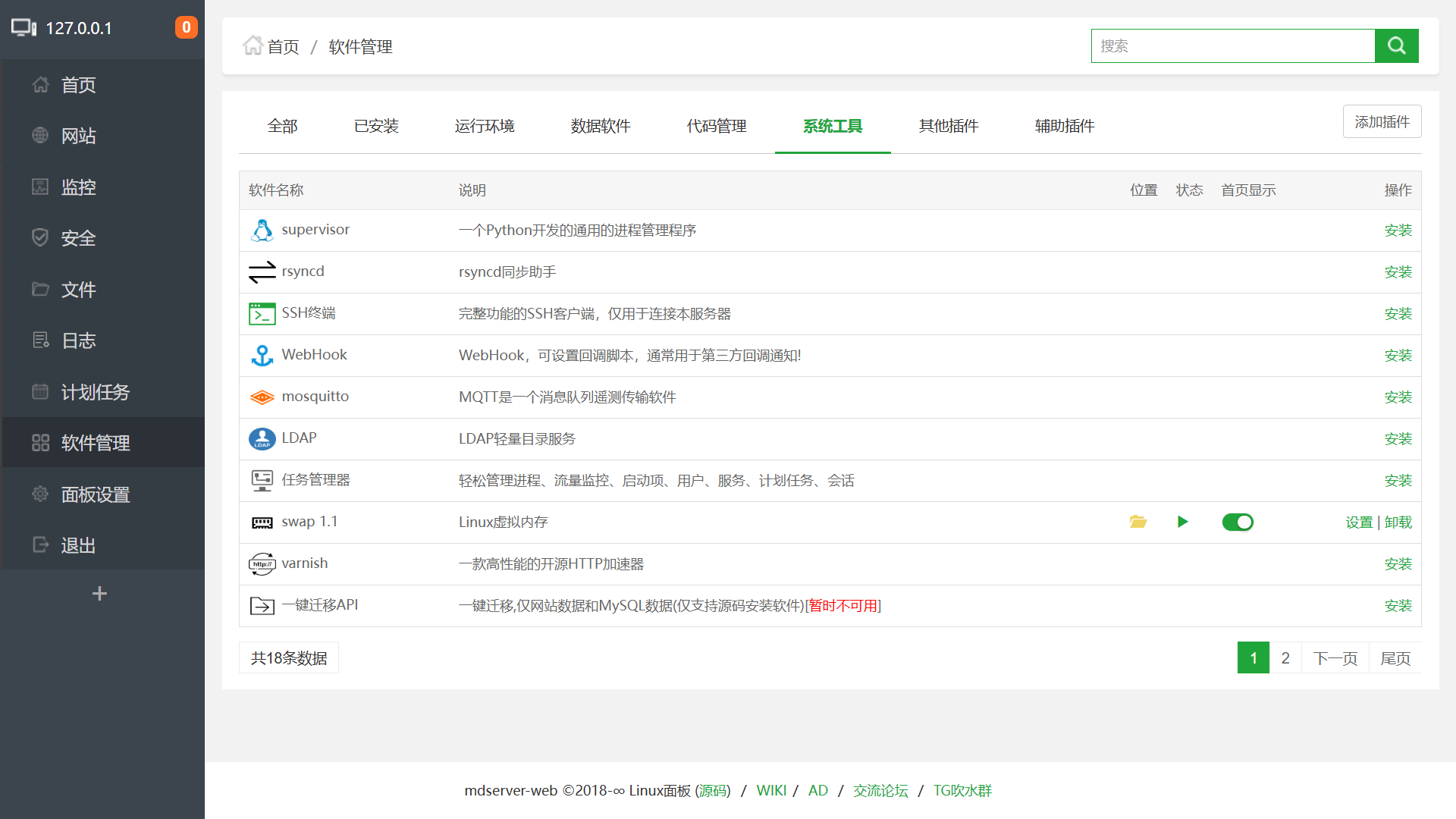1456x819 pixels.
Task: Click the run arrow for swap 1.1
Action: point(1182,522)
